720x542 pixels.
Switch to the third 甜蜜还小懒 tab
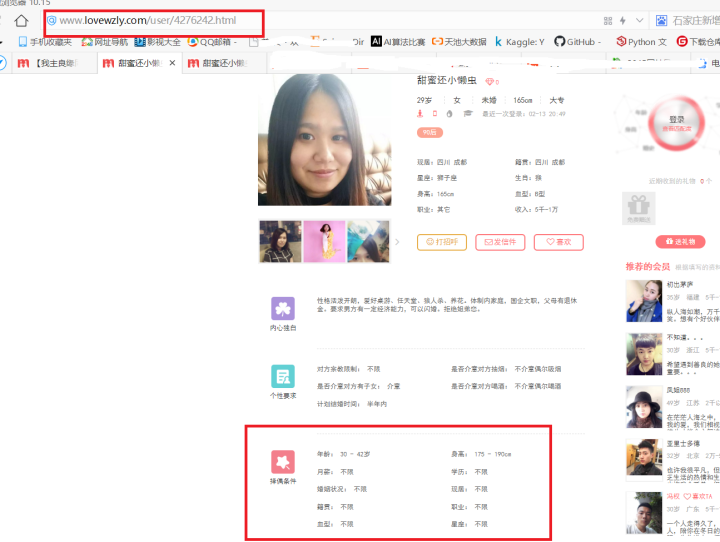tap(224, 63)
